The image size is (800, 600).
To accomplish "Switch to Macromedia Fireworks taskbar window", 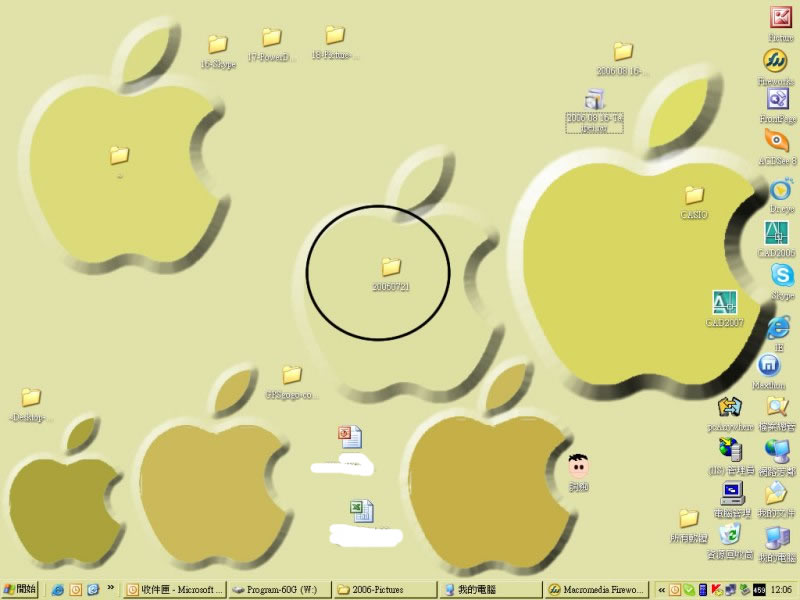I will tap(596, 590).
